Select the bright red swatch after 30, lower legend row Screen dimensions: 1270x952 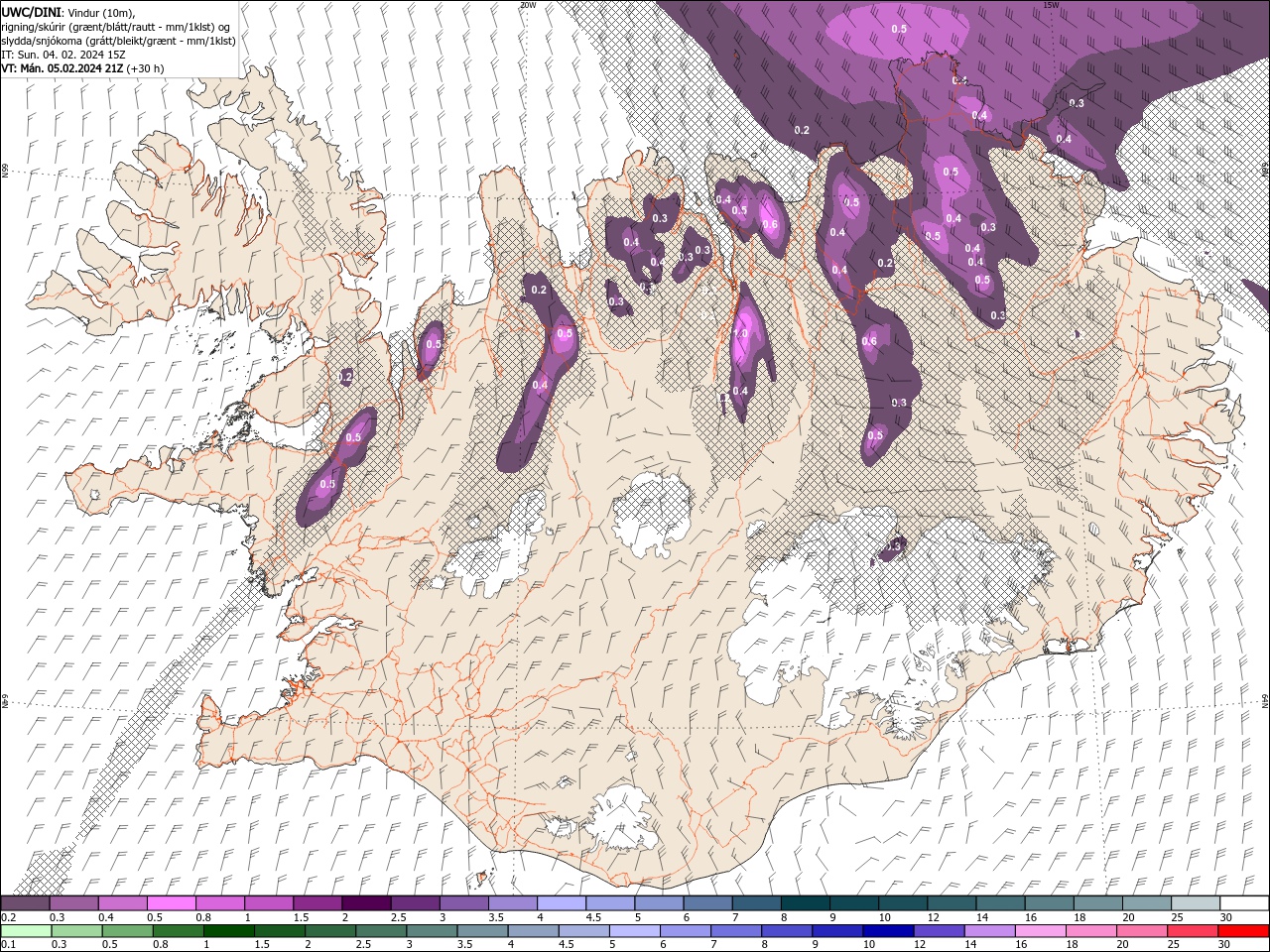click(1243, 931)
